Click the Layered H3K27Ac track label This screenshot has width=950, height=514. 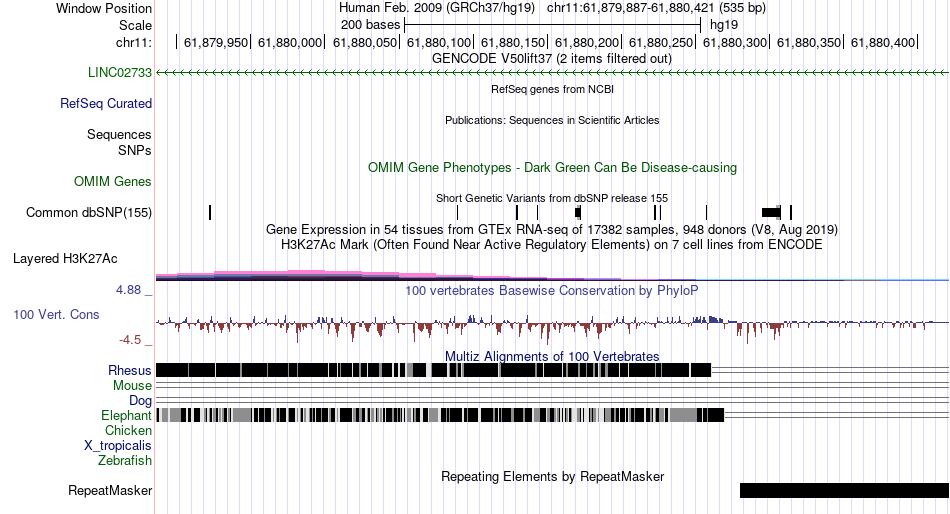tap(65, 259)
